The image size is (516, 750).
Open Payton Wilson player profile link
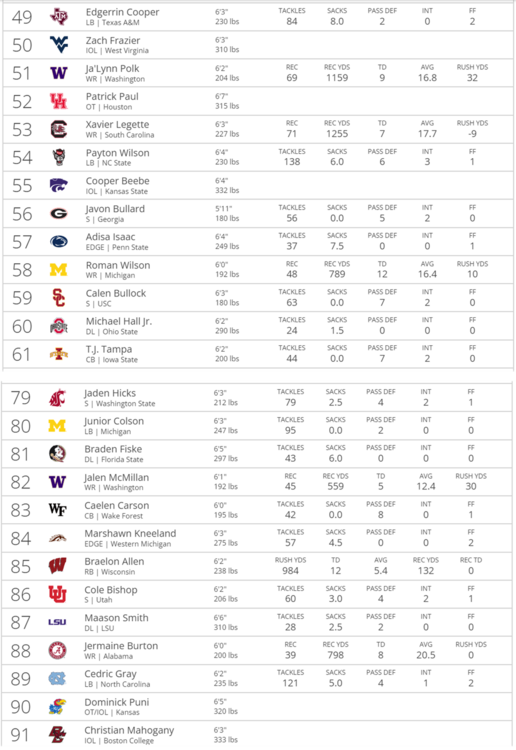(118, 153)
